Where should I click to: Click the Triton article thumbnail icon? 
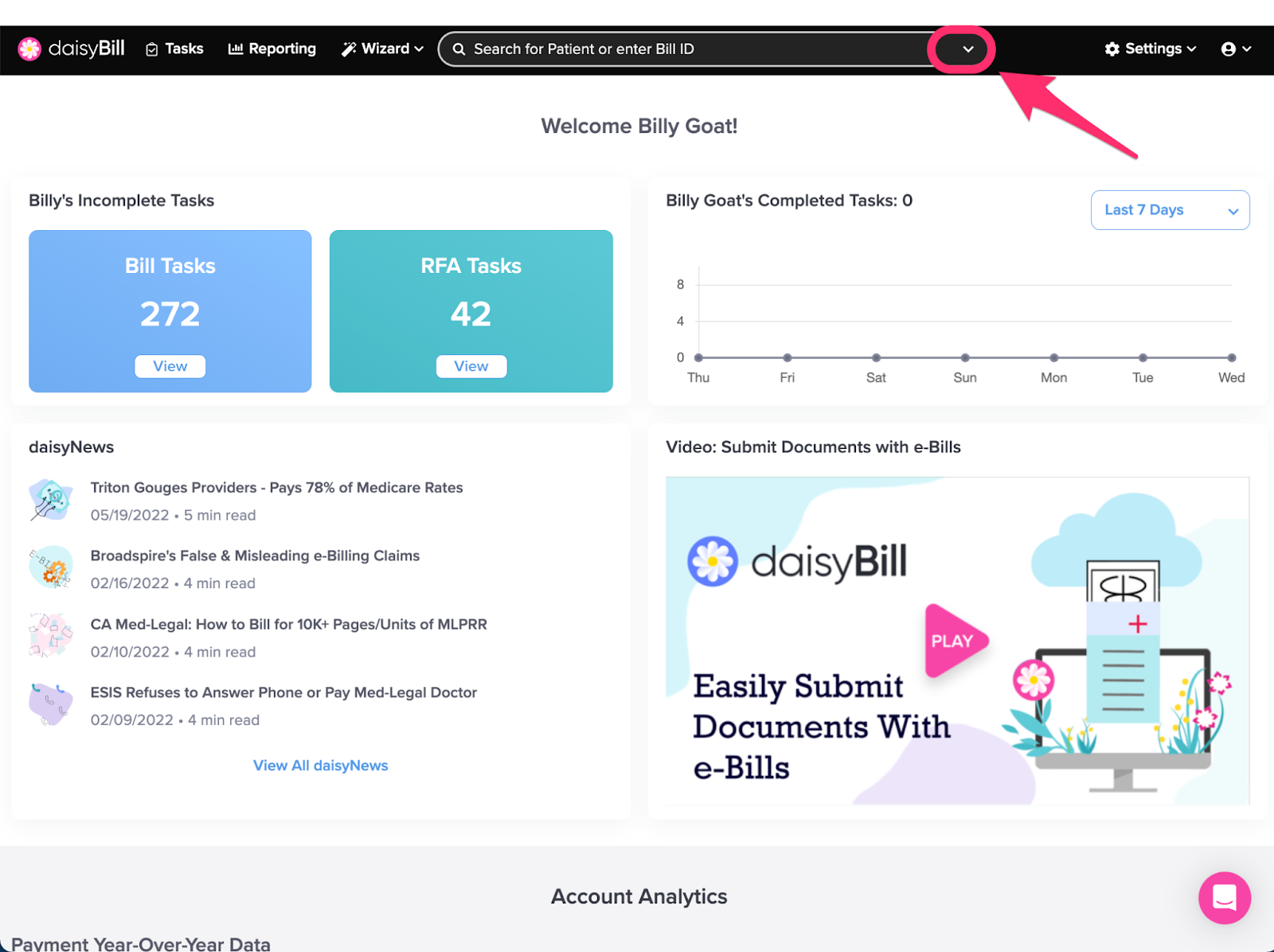coord(51,500)
